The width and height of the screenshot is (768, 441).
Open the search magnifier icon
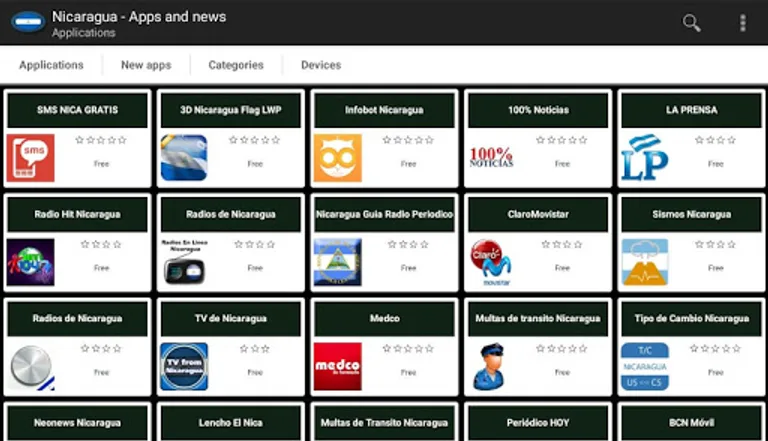point(691,22)
